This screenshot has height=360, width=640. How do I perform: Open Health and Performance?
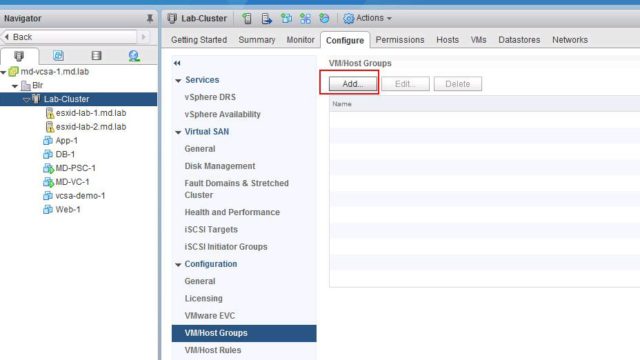[x=232, y=212]
